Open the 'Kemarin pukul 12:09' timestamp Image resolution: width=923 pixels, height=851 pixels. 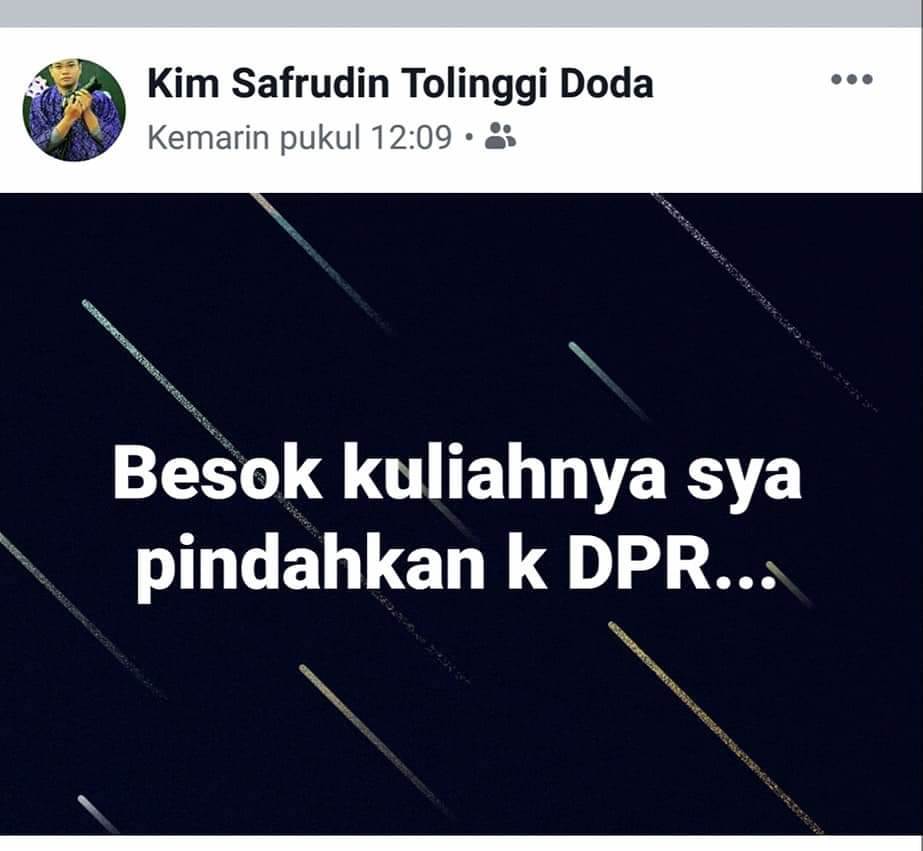[x=300, y=138]
